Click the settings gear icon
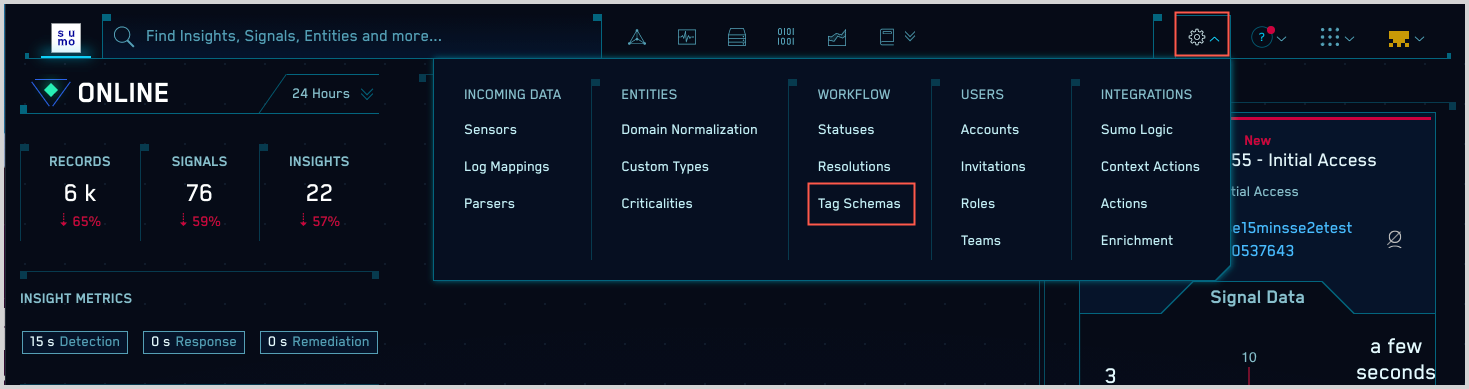The image size is (1469, 389). point(1196,38)
